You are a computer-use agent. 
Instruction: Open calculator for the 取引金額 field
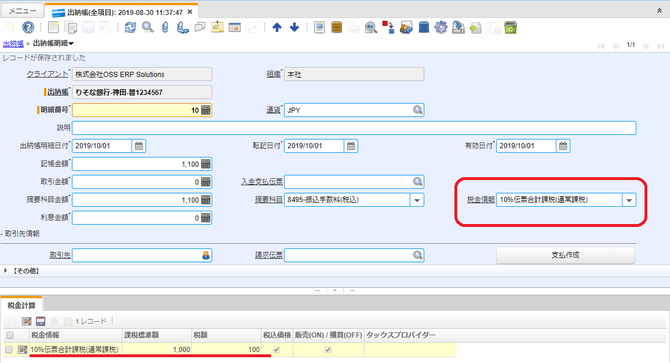(206, 182)
